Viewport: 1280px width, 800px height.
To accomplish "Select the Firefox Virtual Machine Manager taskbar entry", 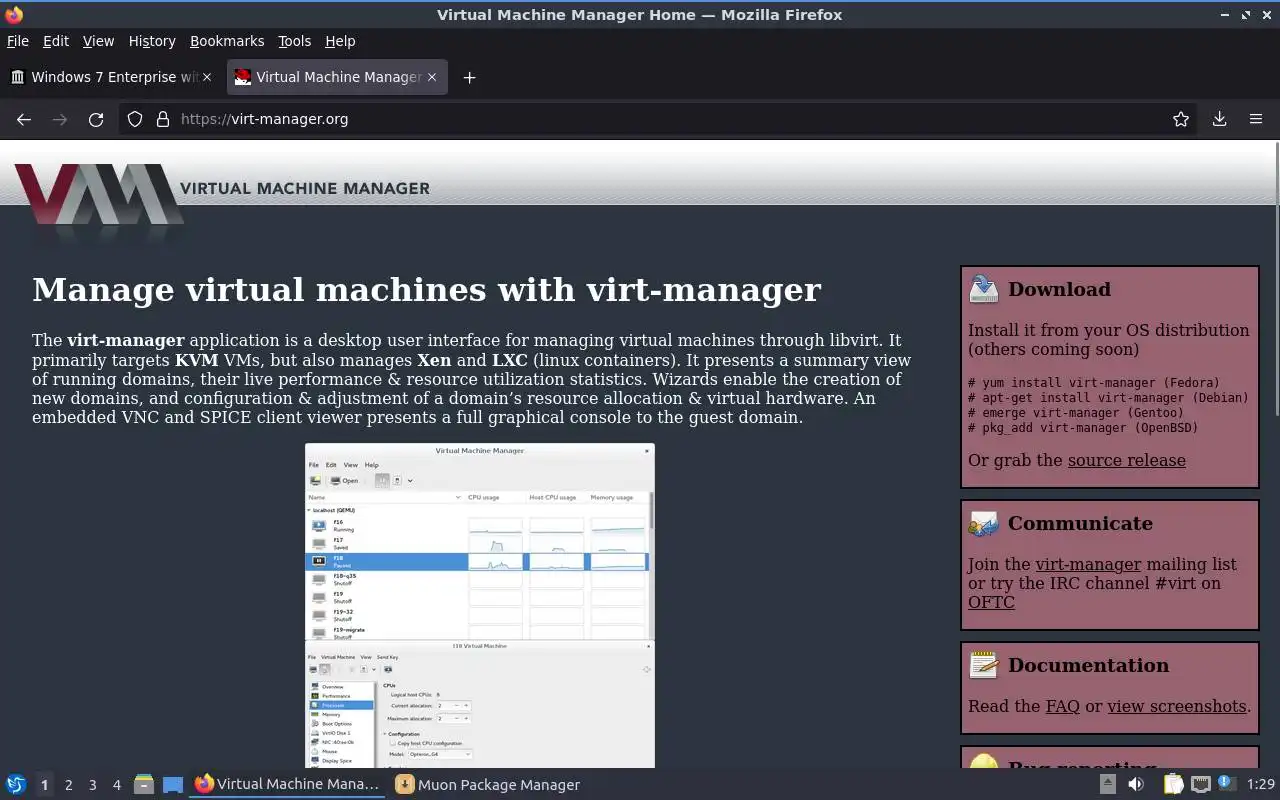I will (288, 785).
